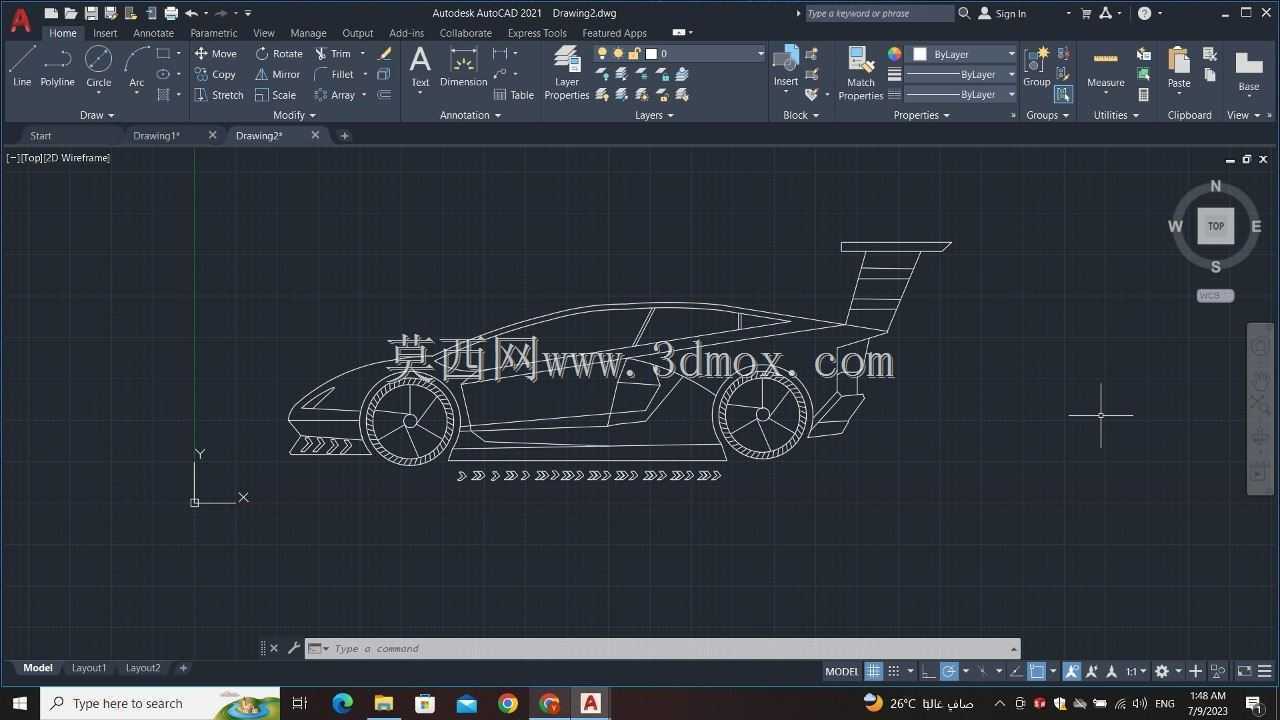Click the TOP face of ViewCube
This screenshot has height=720, width=1280.
(x=1216, y=226)
